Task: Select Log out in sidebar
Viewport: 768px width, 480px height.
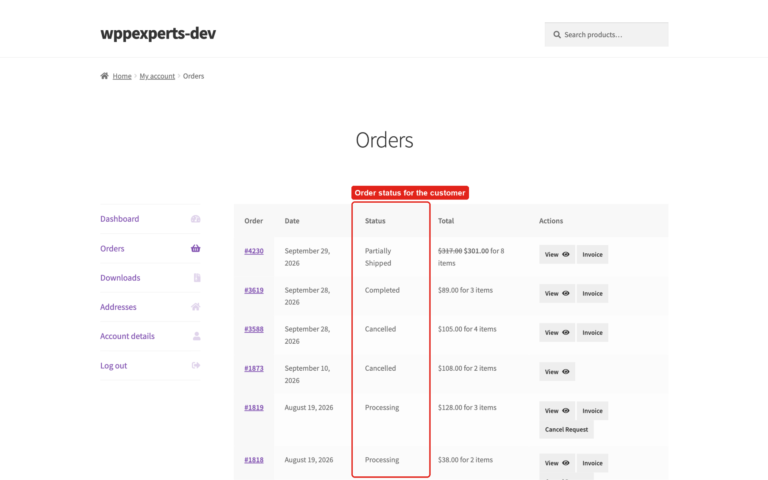Action: coord(114,366)
